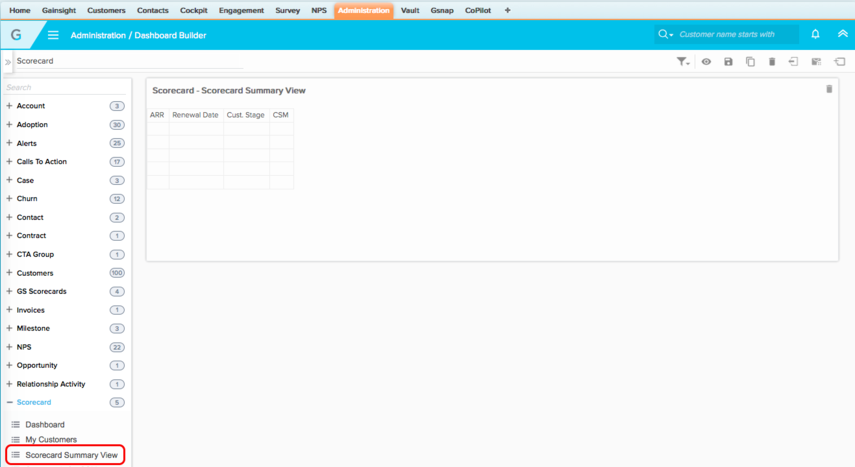Open the Survey tab
Image resolution: width=855 pixels, height=467 pixels.
tap(288, 10)
